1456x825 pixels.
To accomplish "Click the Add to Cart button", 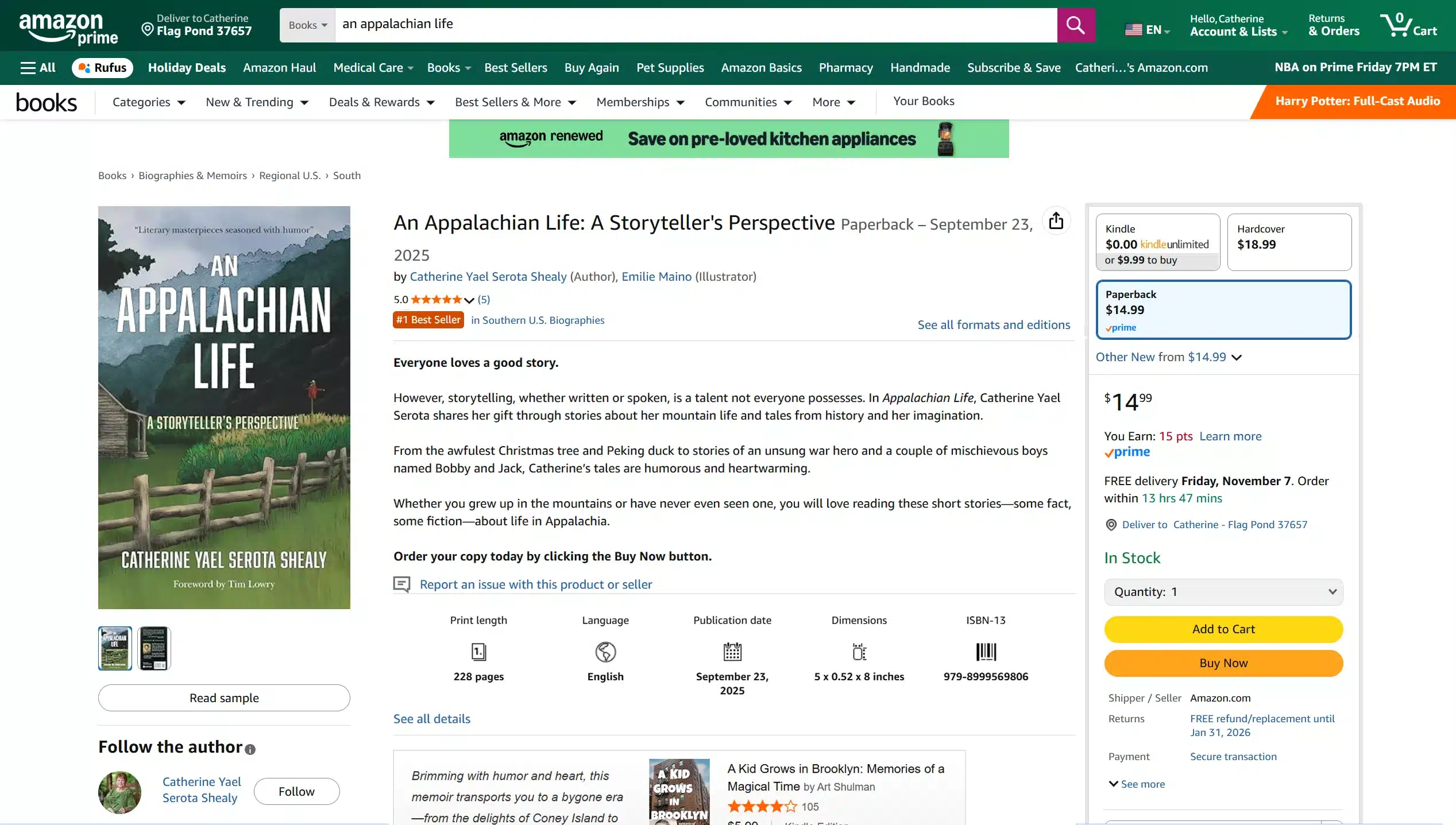I will pyautogui.click(x=1223, y=629).
